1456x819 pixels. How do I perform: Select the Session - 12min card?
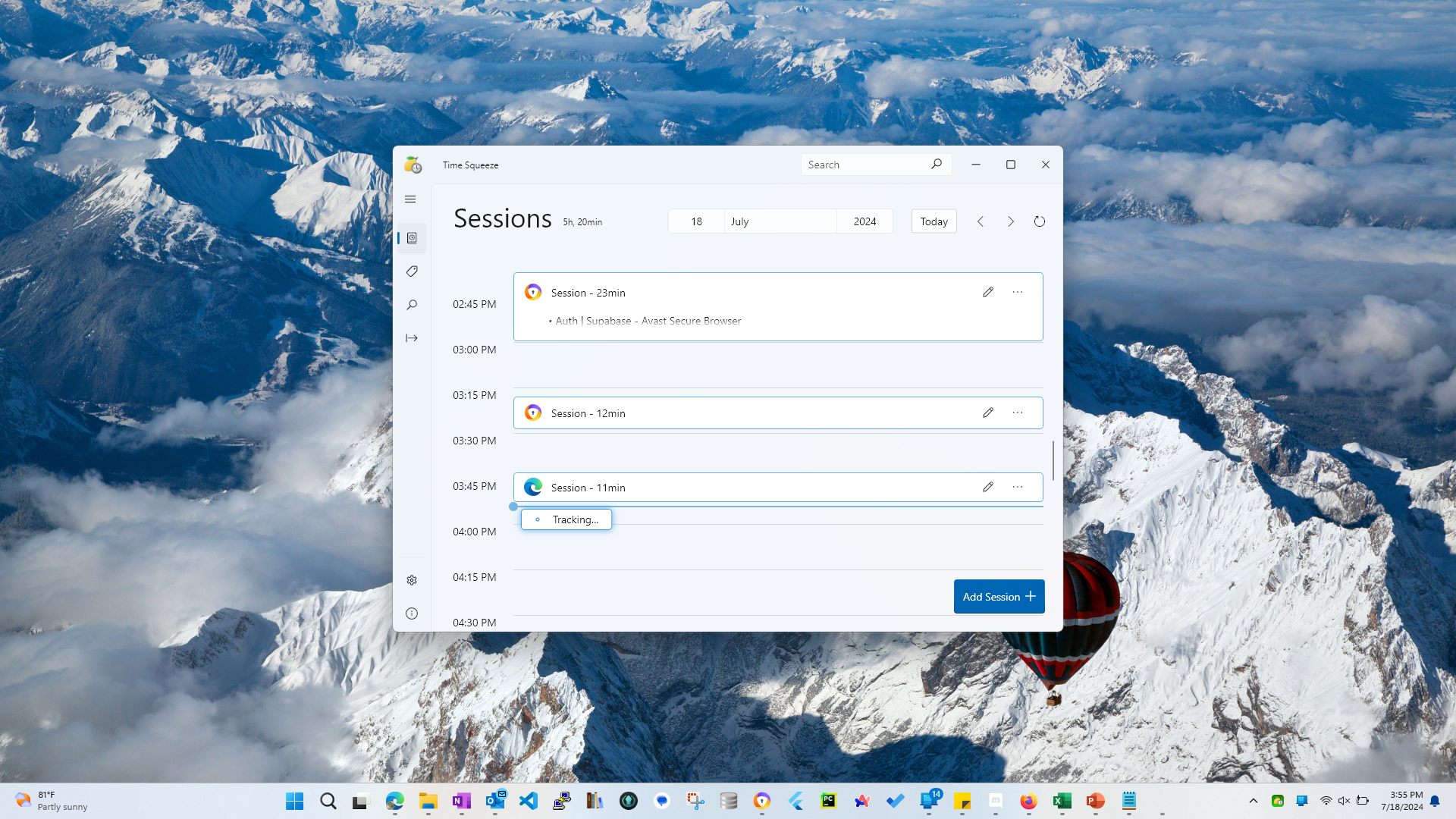(x=778, y=413)
